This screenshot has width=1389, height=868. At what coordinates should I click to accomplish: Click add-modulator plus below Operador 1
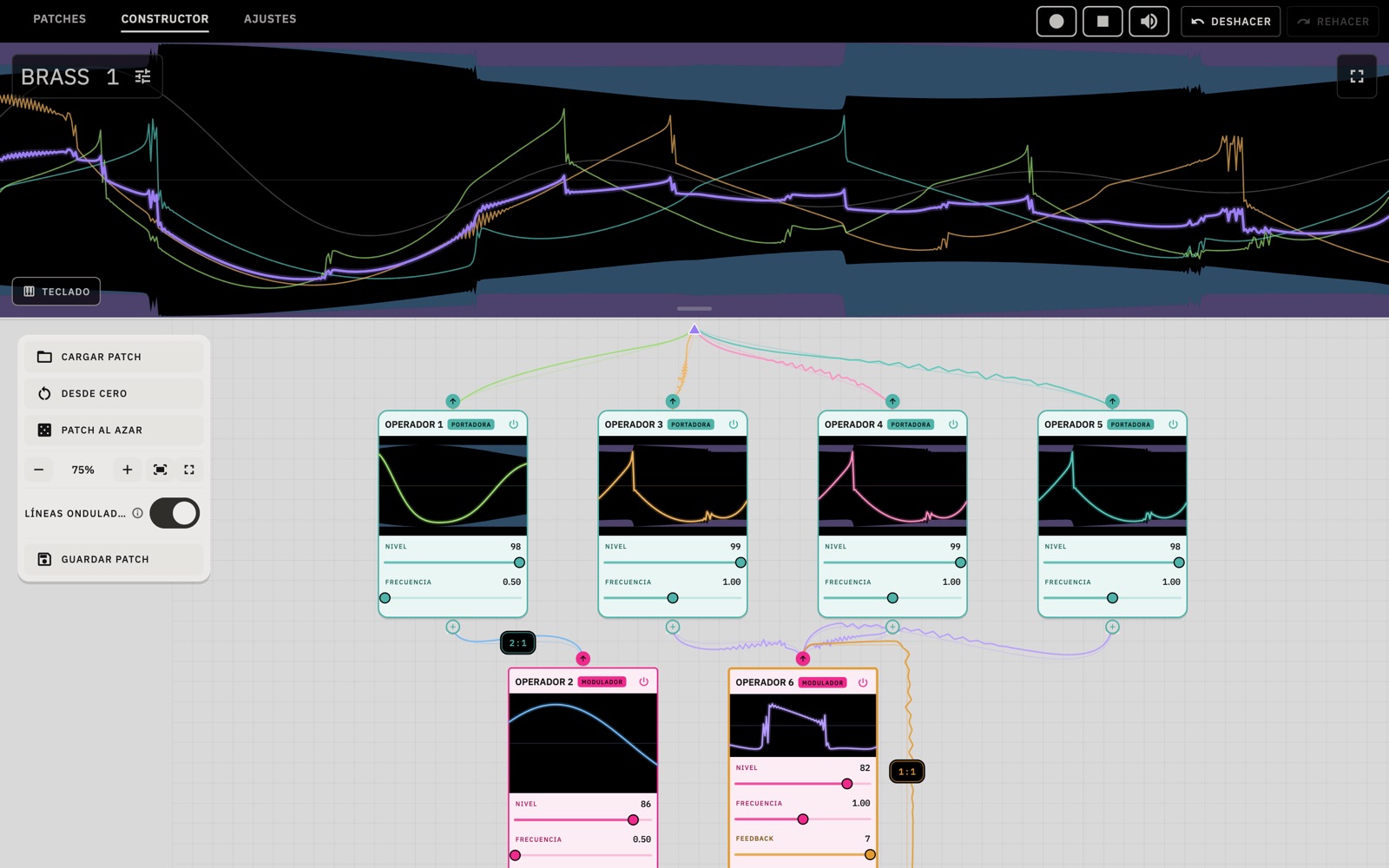[x=453, y=627]
